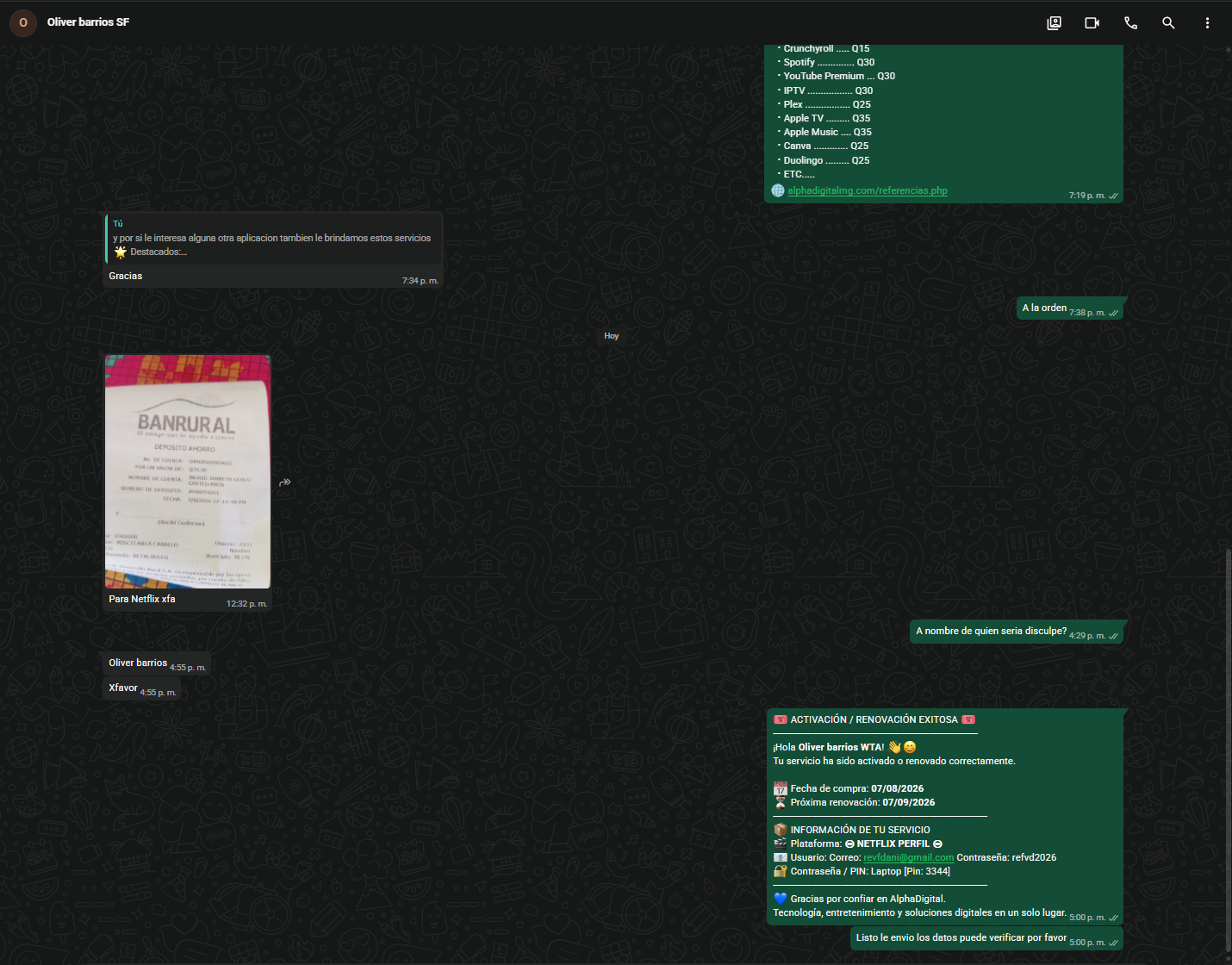
Task: Click 'Tu servicio ha sido activado' line
Action: click(894, 761)
